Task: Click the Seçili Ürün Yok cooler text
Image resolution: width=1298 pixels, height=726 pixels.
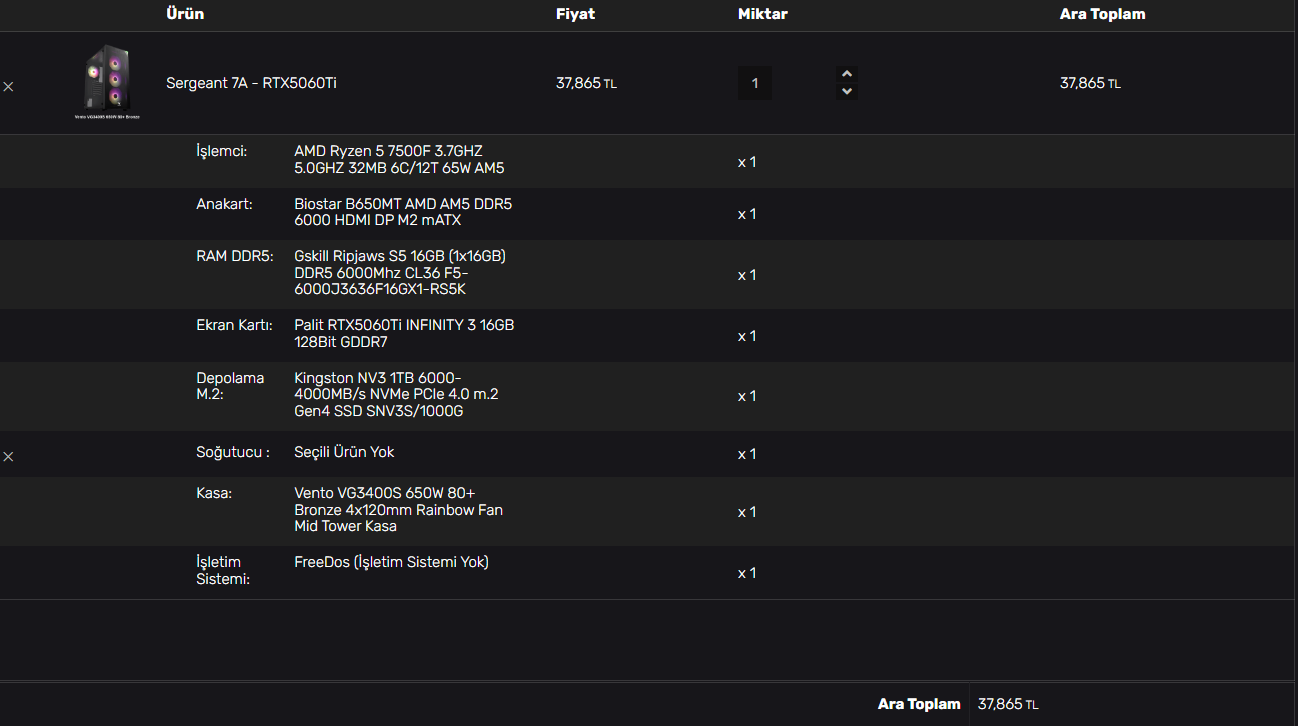Action: tap(344, 452)
